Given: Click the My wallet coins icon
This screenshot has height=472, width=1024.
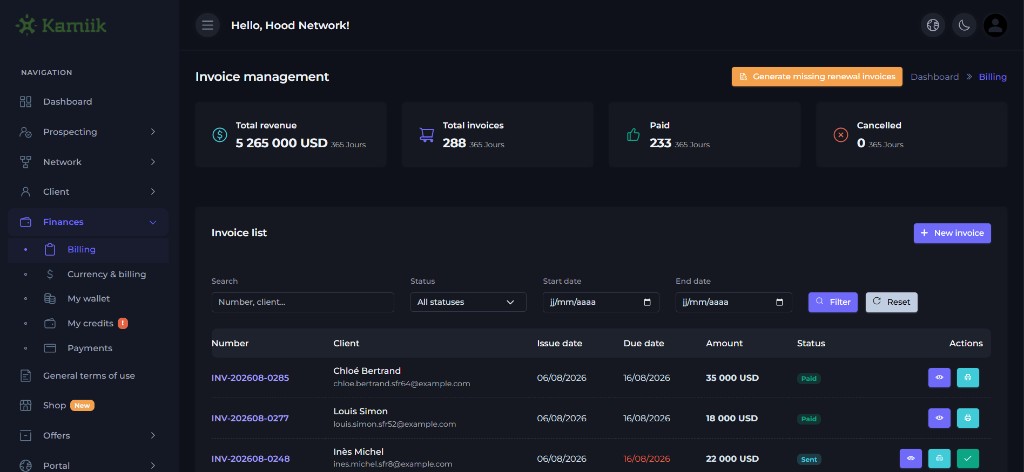Looking at the screenshot, I should click(x=50, y=298).
